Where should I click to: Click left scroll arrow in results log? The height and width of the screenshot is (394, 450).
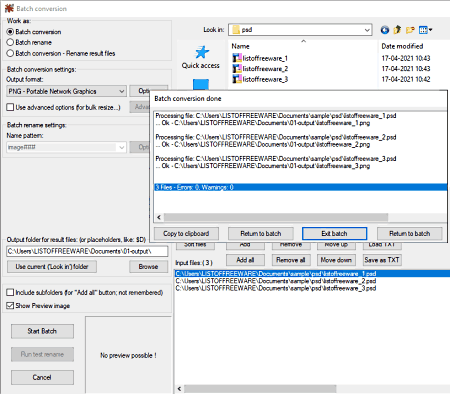pyautogui.click(x=159, y=217)
